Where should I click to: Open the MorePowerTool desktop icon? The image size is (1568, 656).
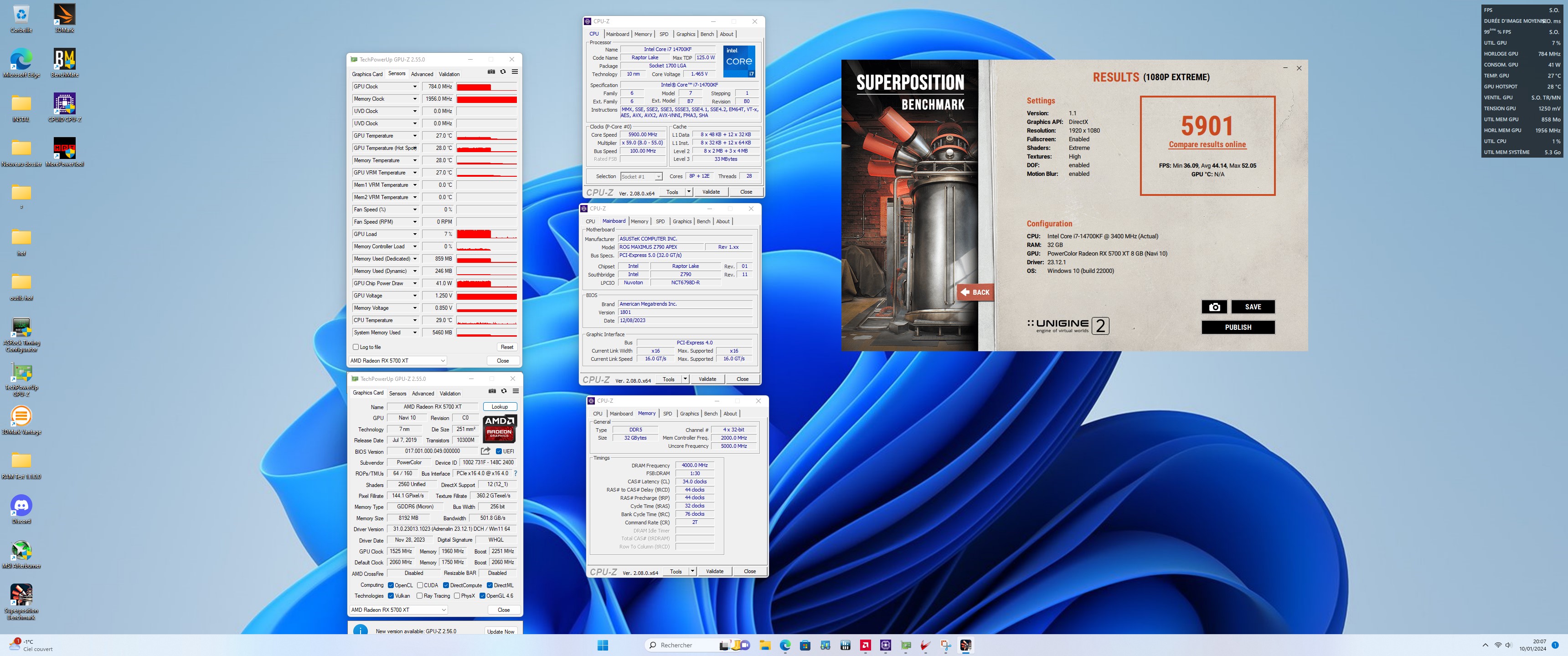[65, 152]
